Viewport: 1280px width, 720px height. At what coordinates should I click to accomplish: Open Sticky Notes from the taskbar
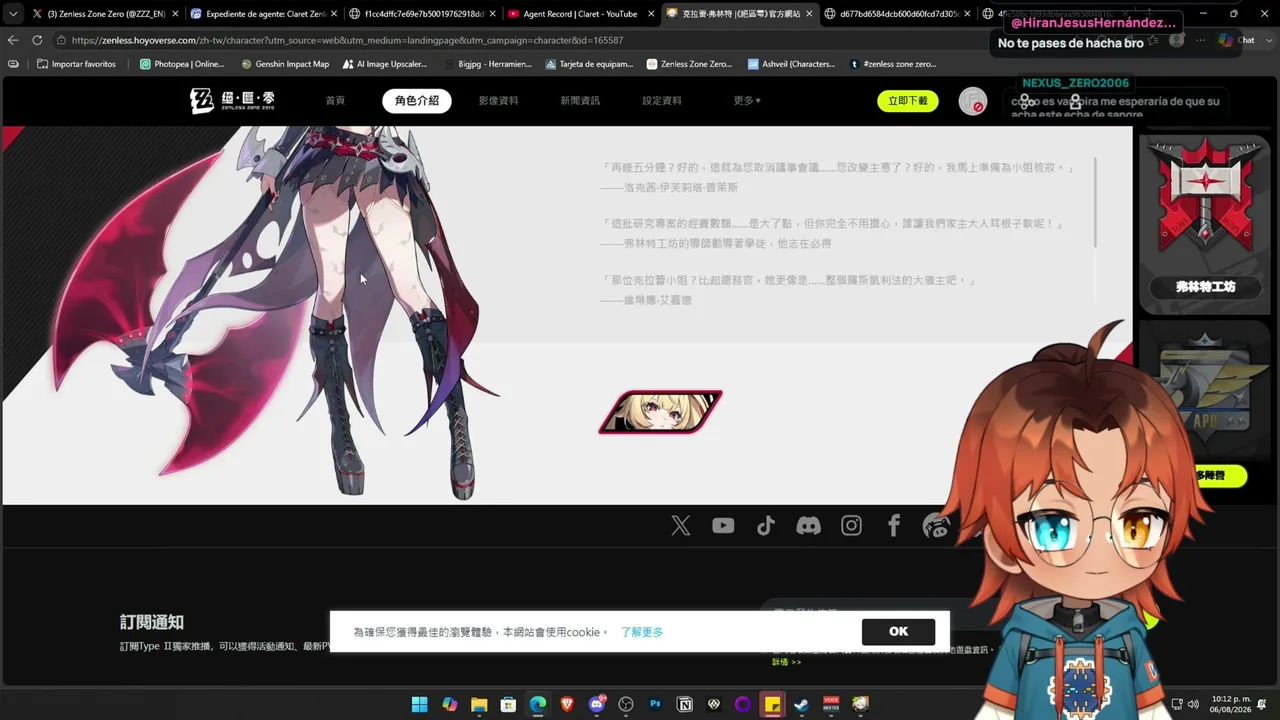coord(772,704)
